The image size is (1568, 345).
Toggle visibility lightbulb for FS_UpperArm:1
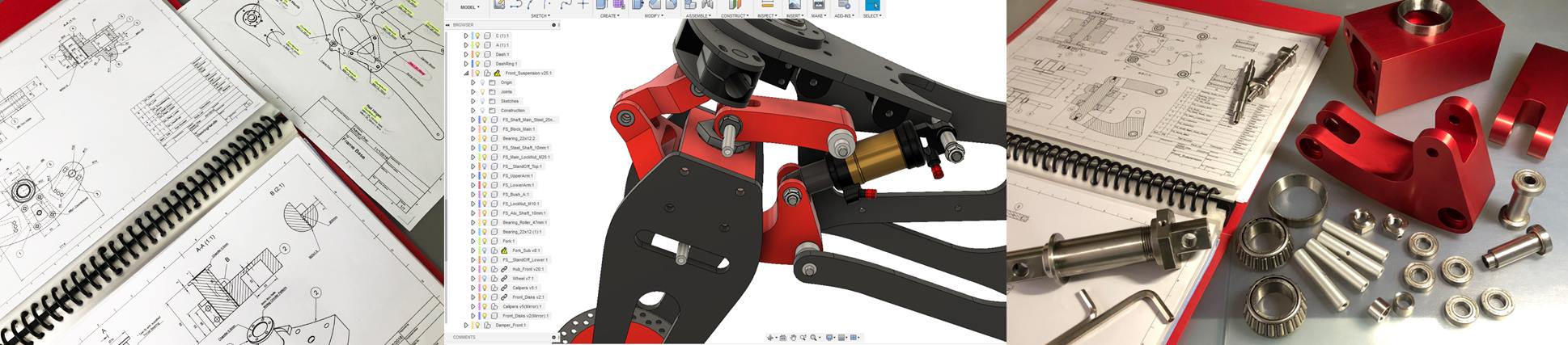click(485, 176)
